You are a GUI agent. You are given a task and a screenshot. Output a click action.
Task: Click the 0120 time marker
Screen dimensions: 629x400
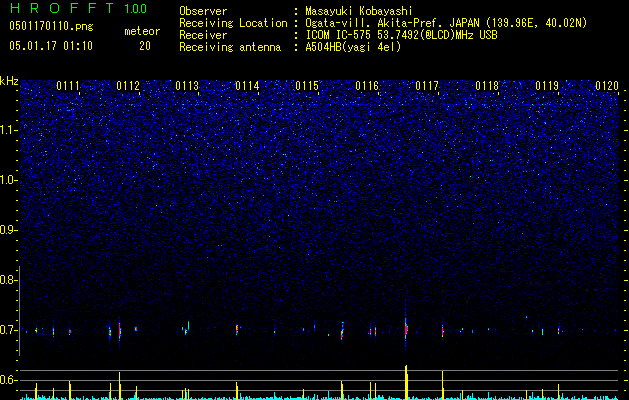[607, 86]
